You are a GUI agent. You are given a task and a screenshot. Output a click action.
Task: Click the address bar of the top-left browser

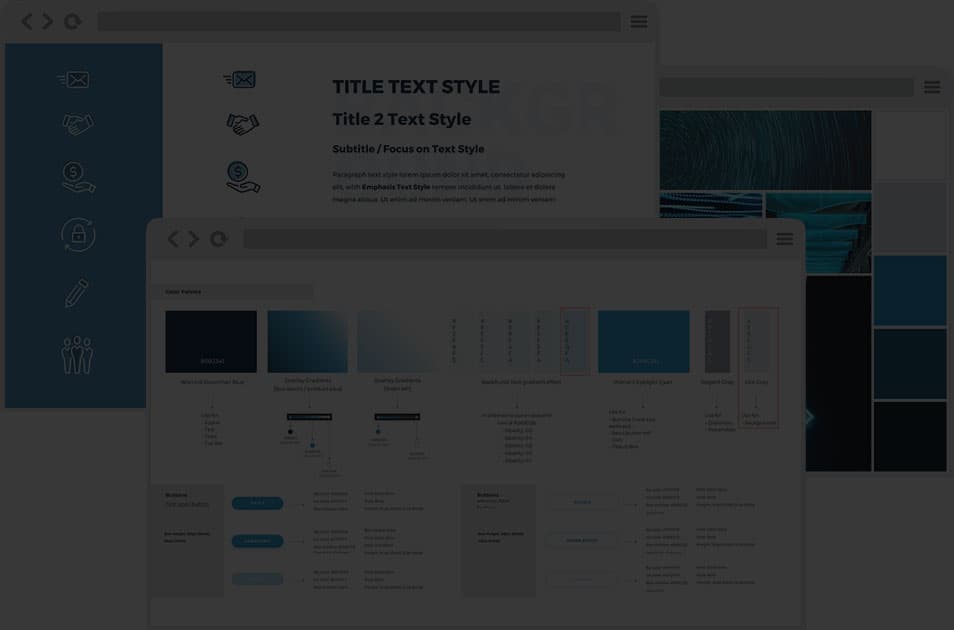tap(358, 22)
